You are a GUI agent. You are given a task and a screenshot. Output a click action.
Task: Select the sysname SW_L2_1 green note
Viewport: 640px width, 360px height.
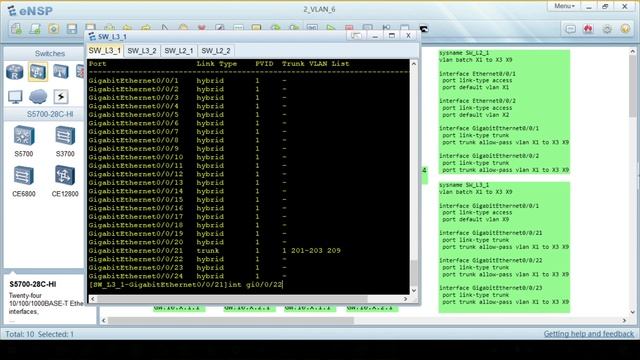[x=504, y=112]
